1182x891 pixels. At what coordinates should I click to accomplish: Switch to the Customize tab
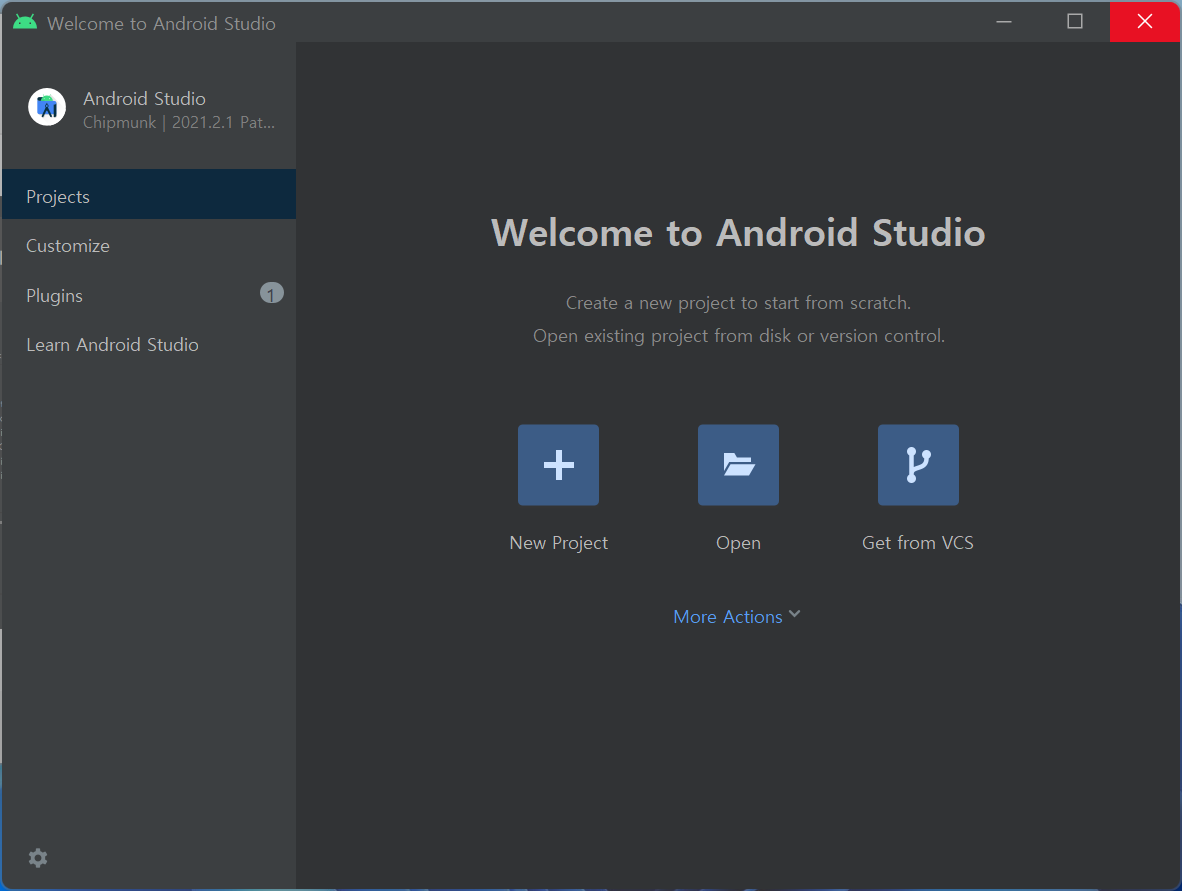click(x=149, y=246)
